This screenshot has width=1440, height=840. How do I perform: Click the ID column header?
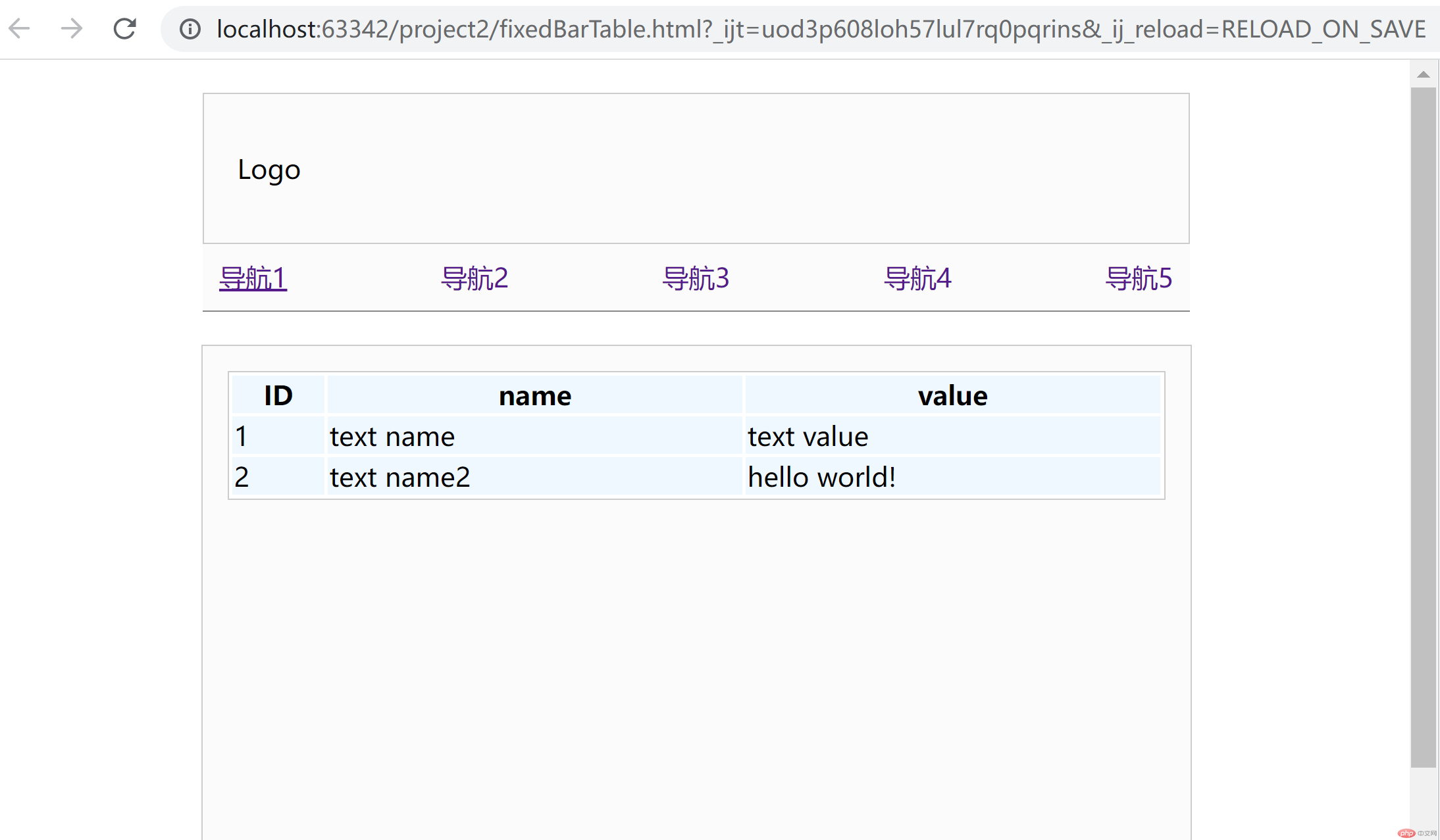coord(278,395)
